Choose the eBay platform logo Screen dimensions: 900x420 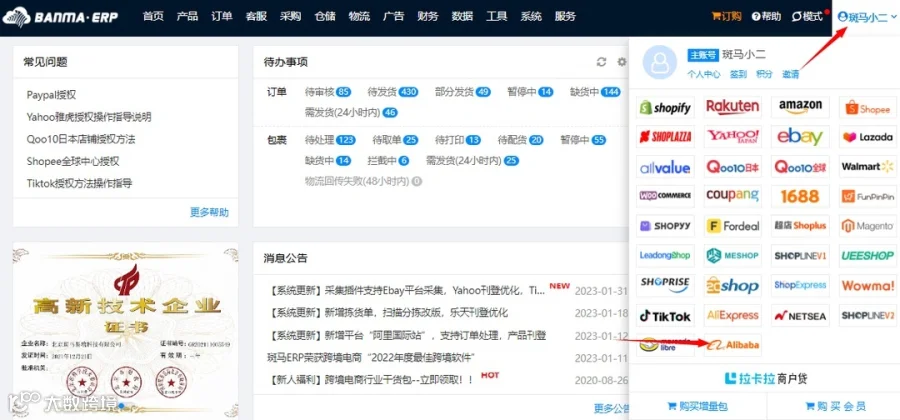[800, 137]
